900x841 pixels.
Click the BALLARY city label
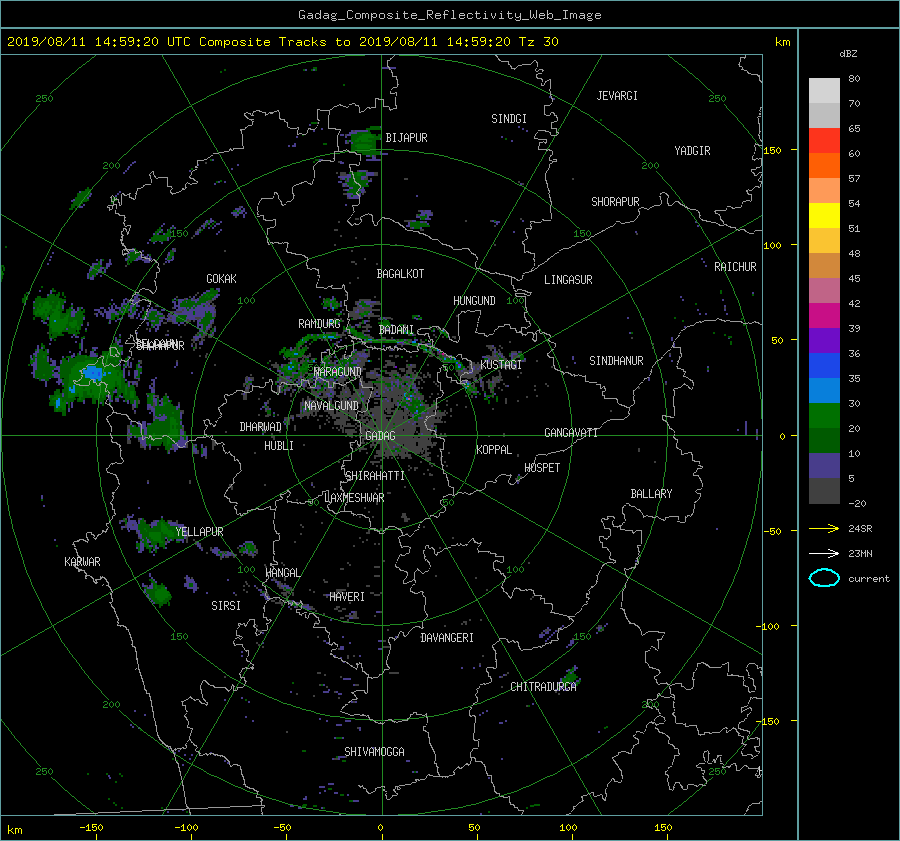click(651, 494)
